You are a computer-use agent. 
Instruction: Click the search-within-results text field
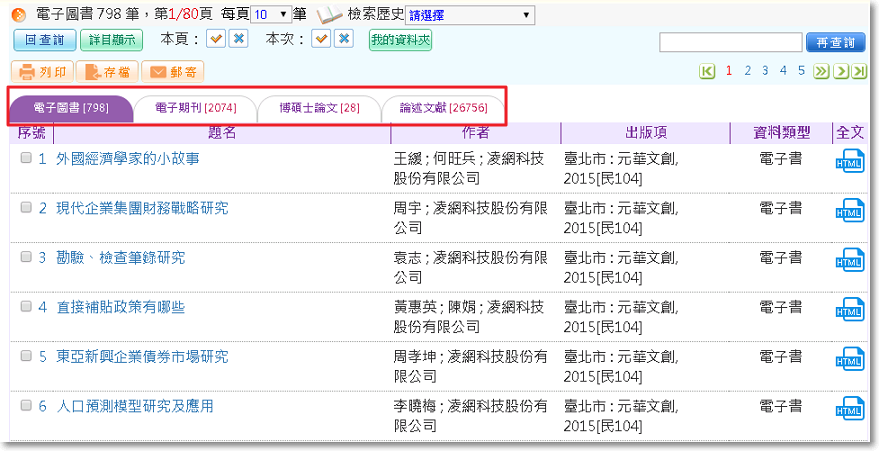click(x=730, y=42)
